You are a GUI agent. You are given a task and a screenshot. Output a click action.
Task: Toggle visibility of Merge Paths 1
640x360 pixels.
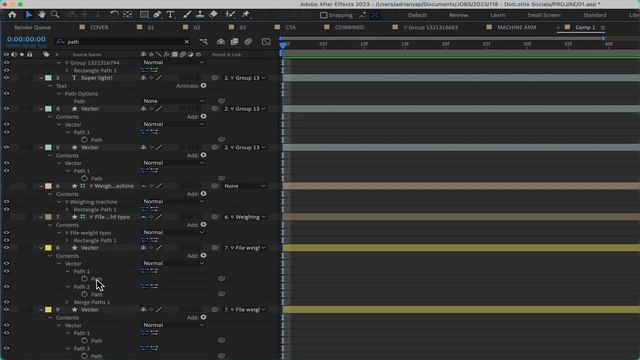tap(6, 302)
